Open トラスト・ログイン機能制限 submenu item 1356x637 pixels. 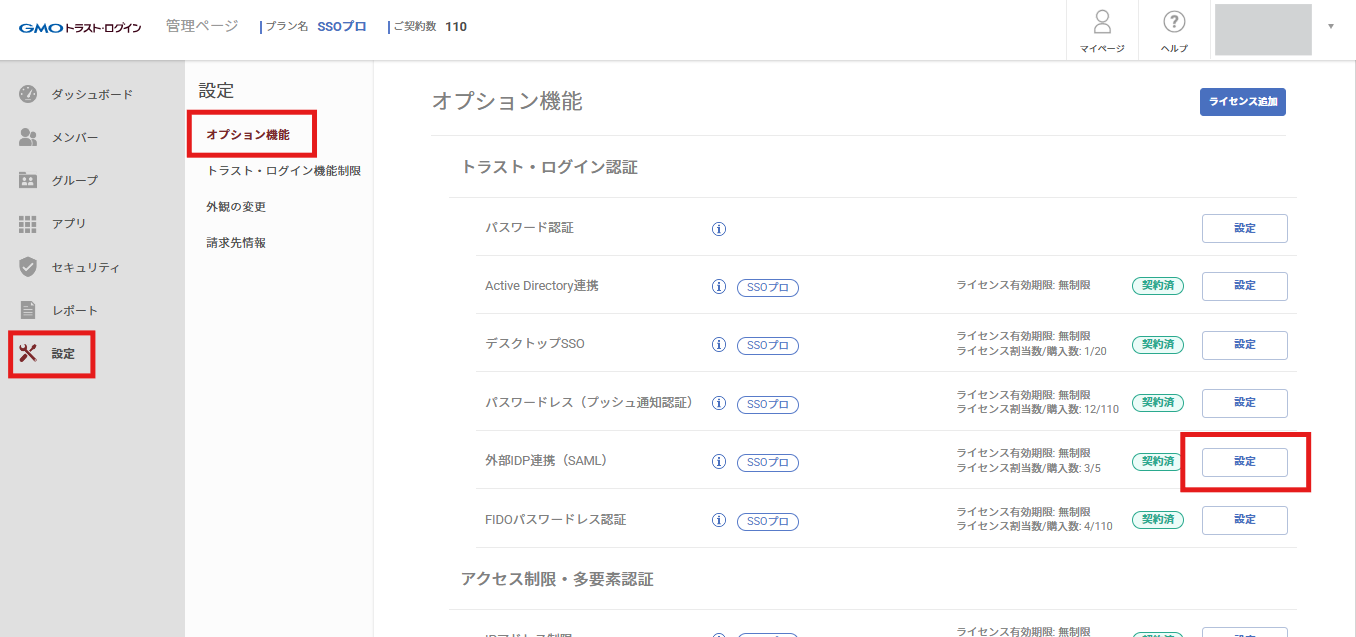pos(284,171)
